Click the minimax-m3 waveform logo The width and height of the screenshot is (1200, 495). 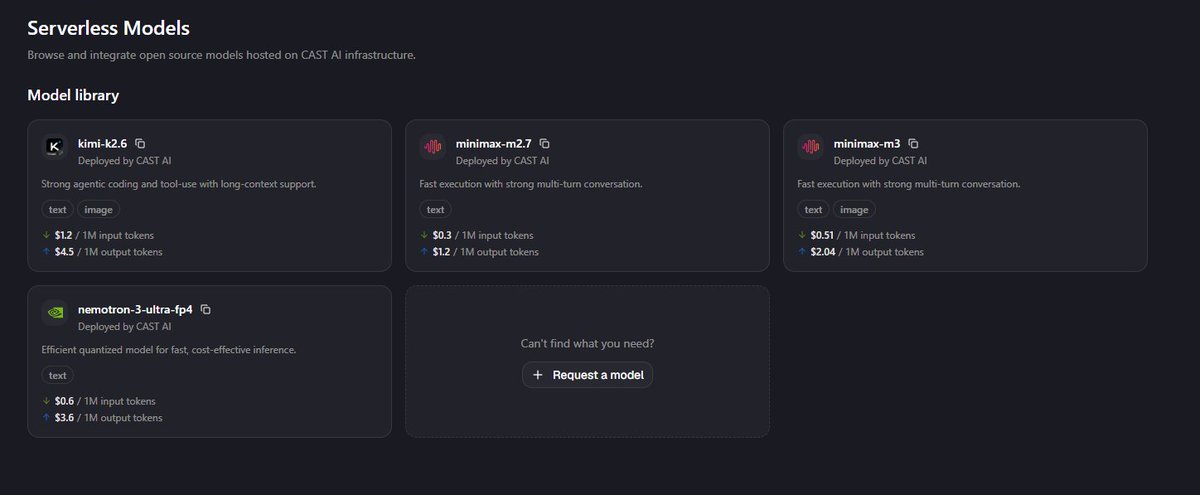pos(810,147)
